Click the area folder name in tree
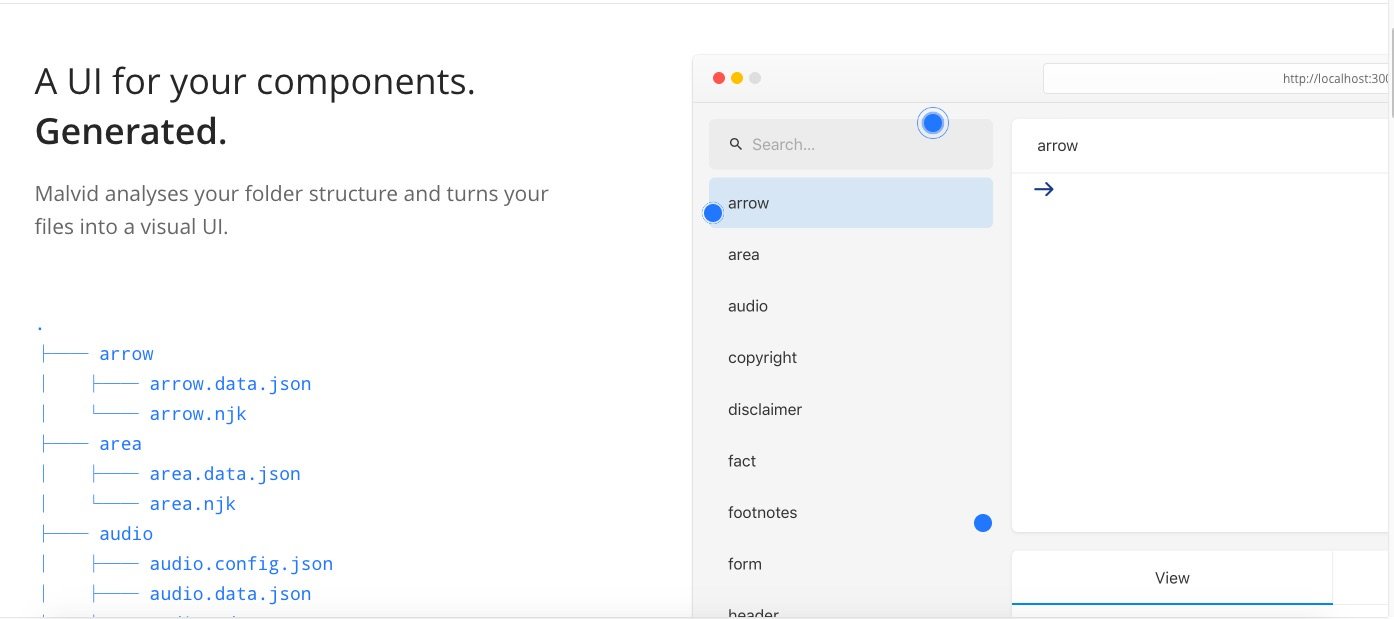Screen dimensions: 1394x619 (120, 444)
